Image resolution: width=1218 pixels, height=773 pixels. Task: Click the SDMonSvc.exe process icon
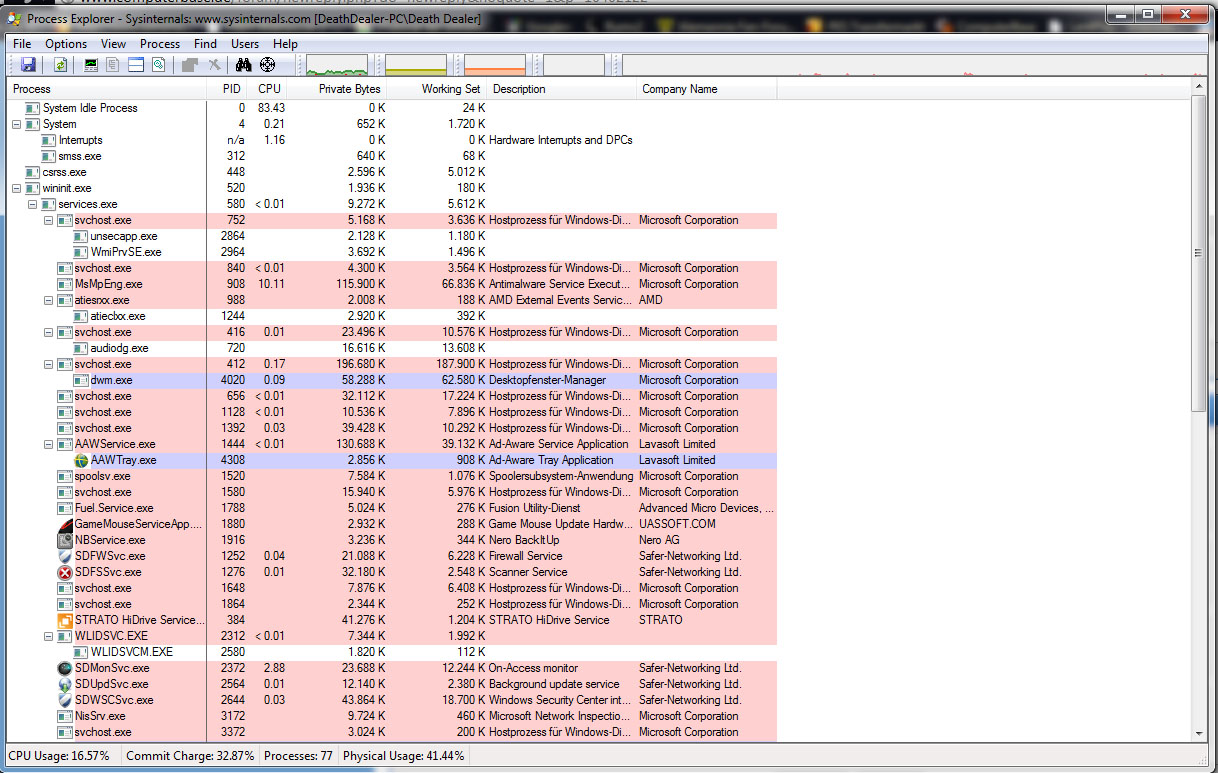coord(66,668)
